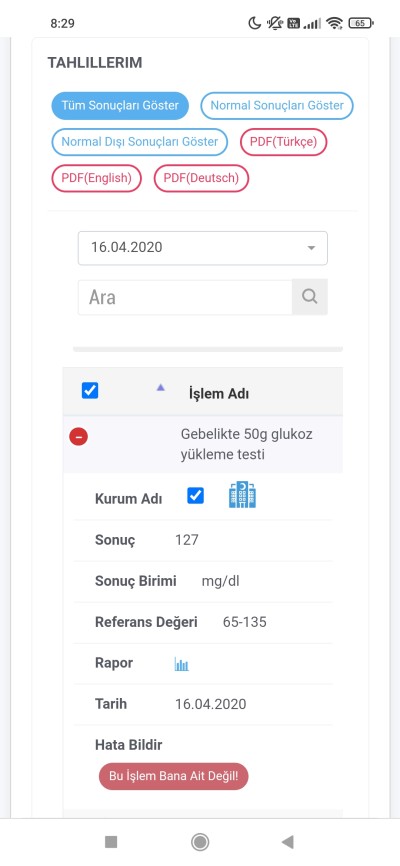Screen dimensions: 400x866
Task: Tap the Android recent apps square
Action: (111, 842)
